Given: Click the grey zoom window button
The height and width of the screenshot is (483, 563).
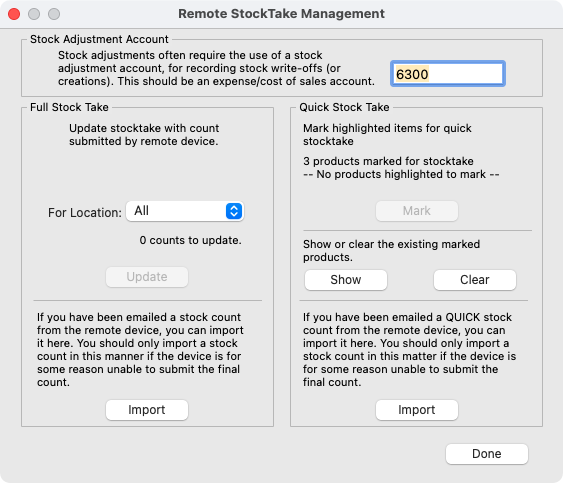Looking at the screenshot, I should point(54,14).
